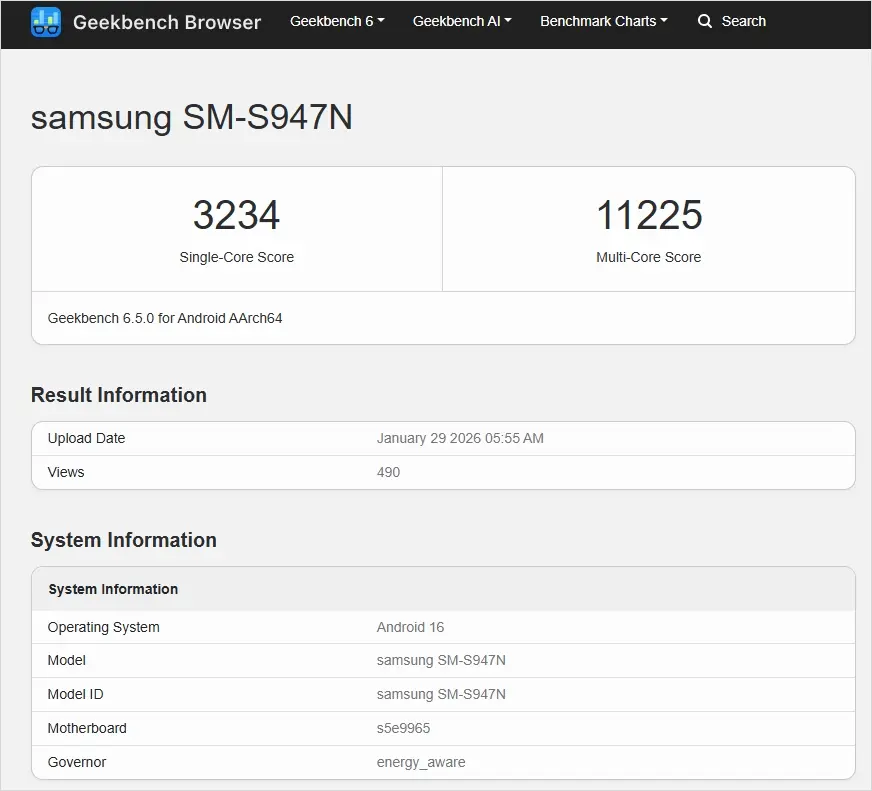Click the single-core score value 3234
The height and width of the screenshot is (791, 872).
[236, 215]
